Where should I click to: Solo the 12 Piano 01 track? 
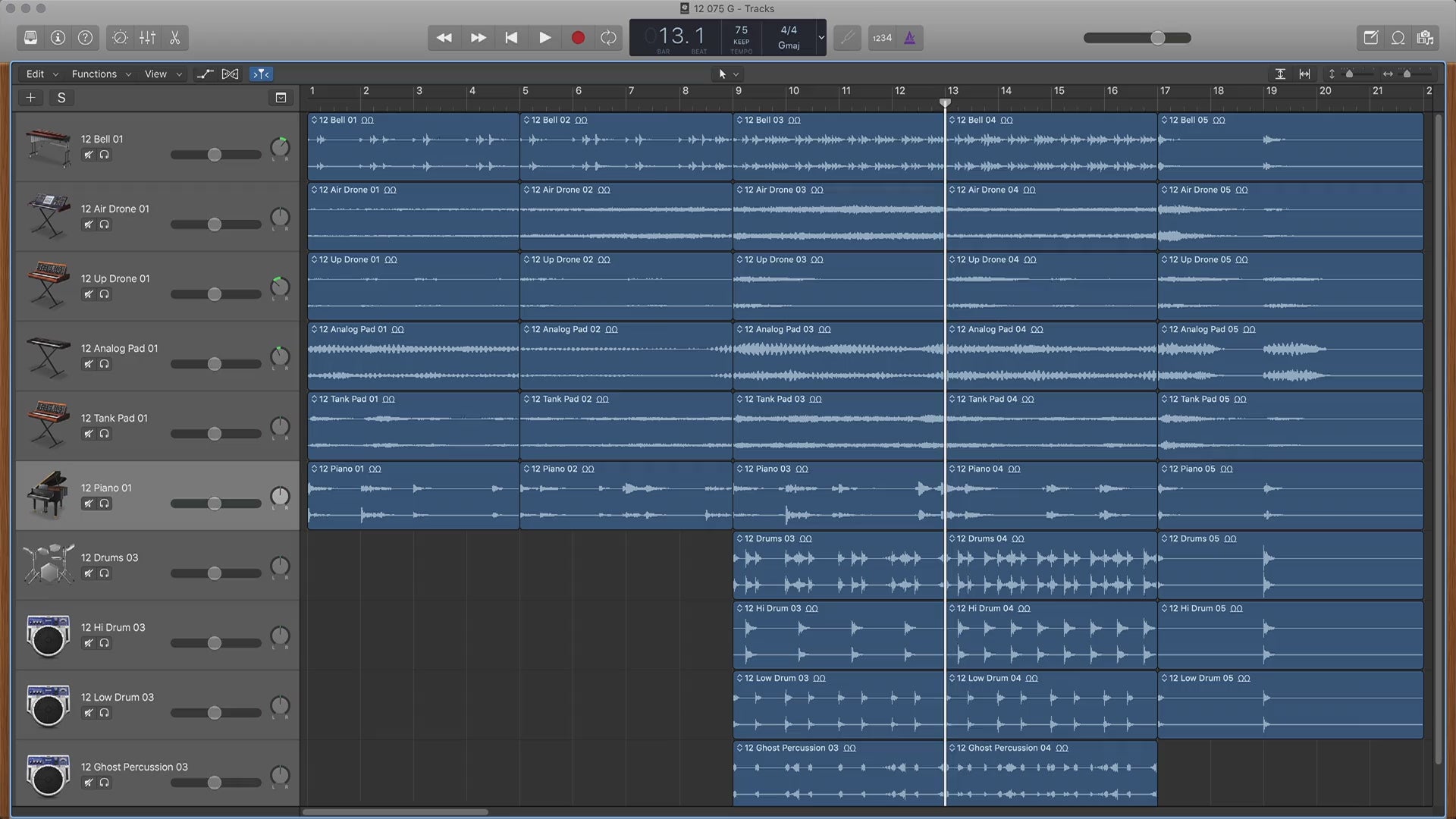pyautogui.click(x=105, y=504)
